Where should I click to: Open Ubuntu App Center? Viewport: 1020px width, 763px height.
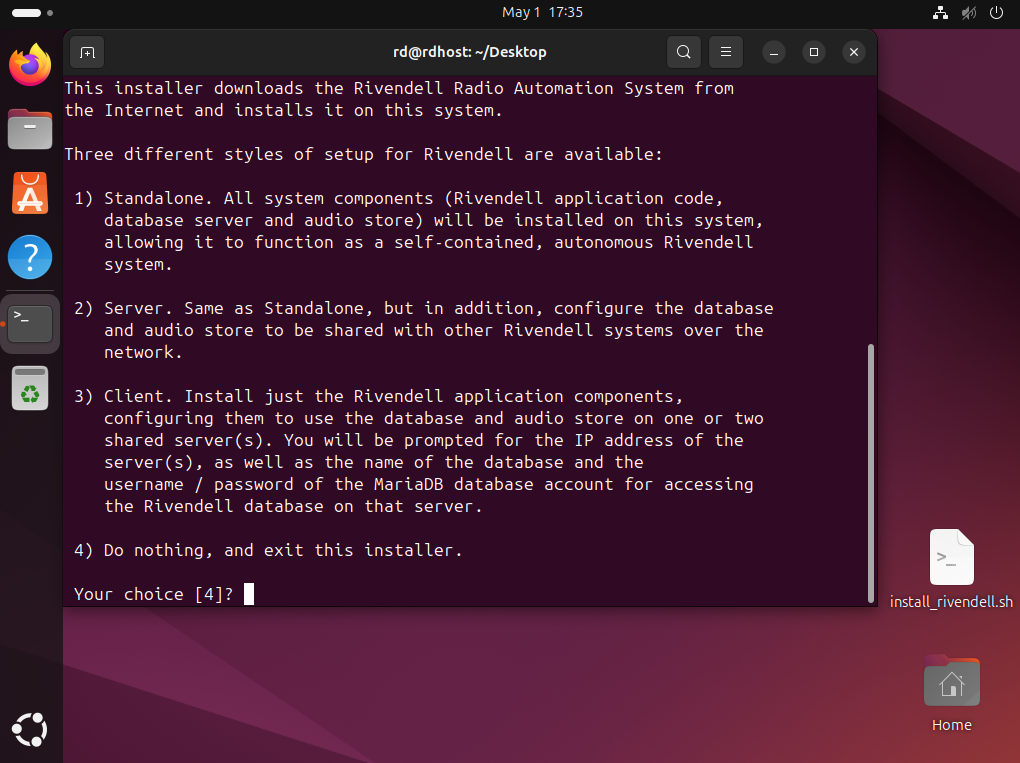coord(30,193)
